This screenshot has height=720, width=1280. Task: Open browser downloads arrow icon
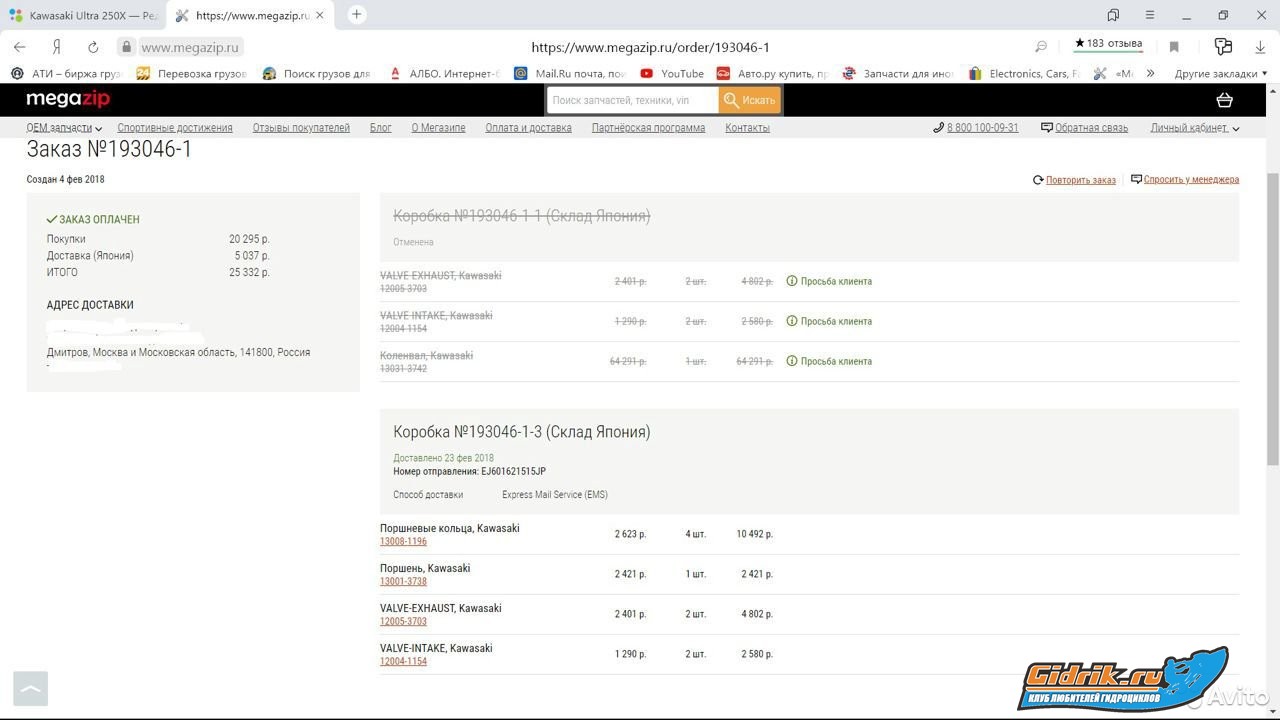(x=1260, y=47)
